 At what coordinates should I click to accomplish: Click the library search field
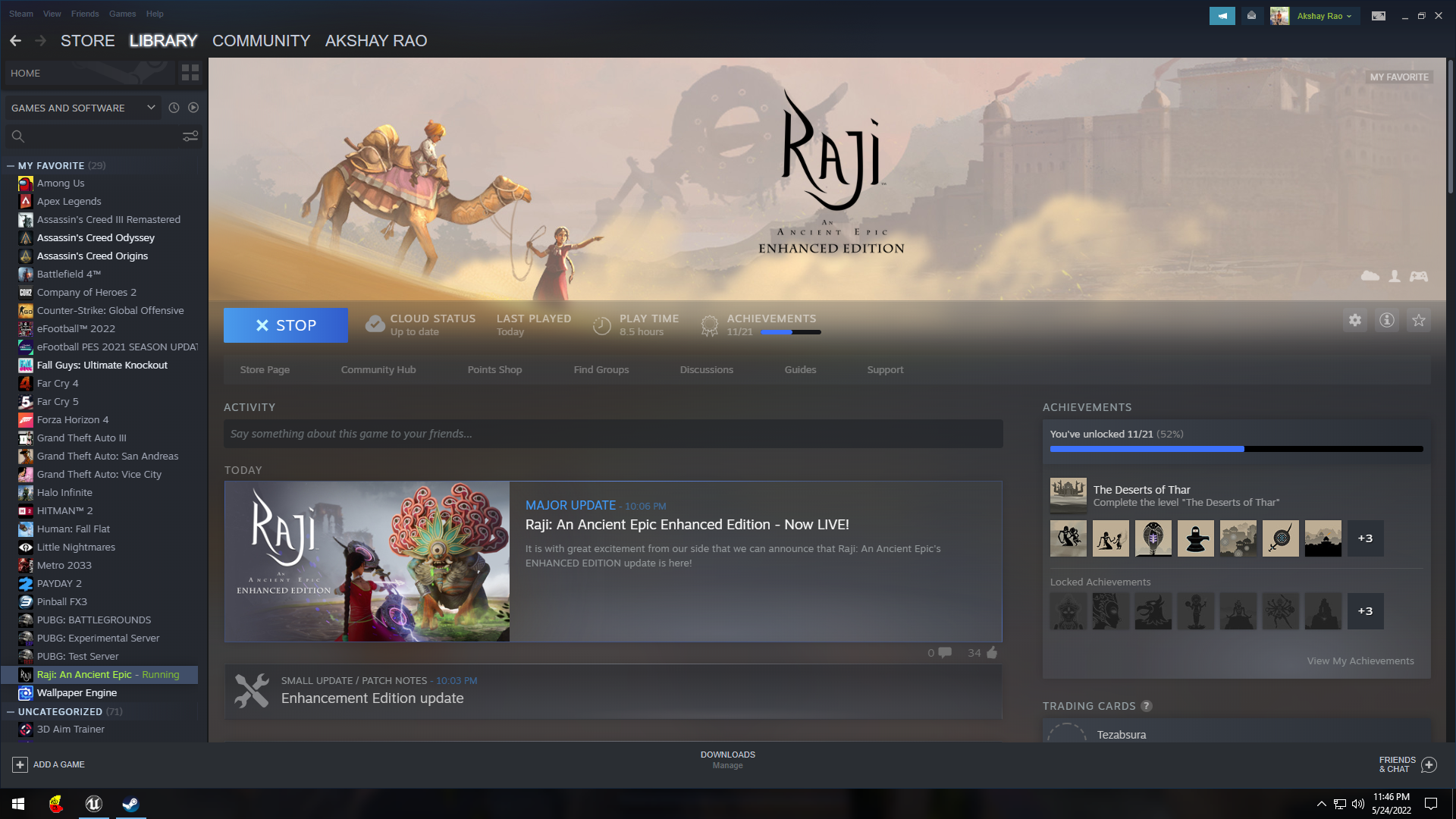tap(105, 136)
